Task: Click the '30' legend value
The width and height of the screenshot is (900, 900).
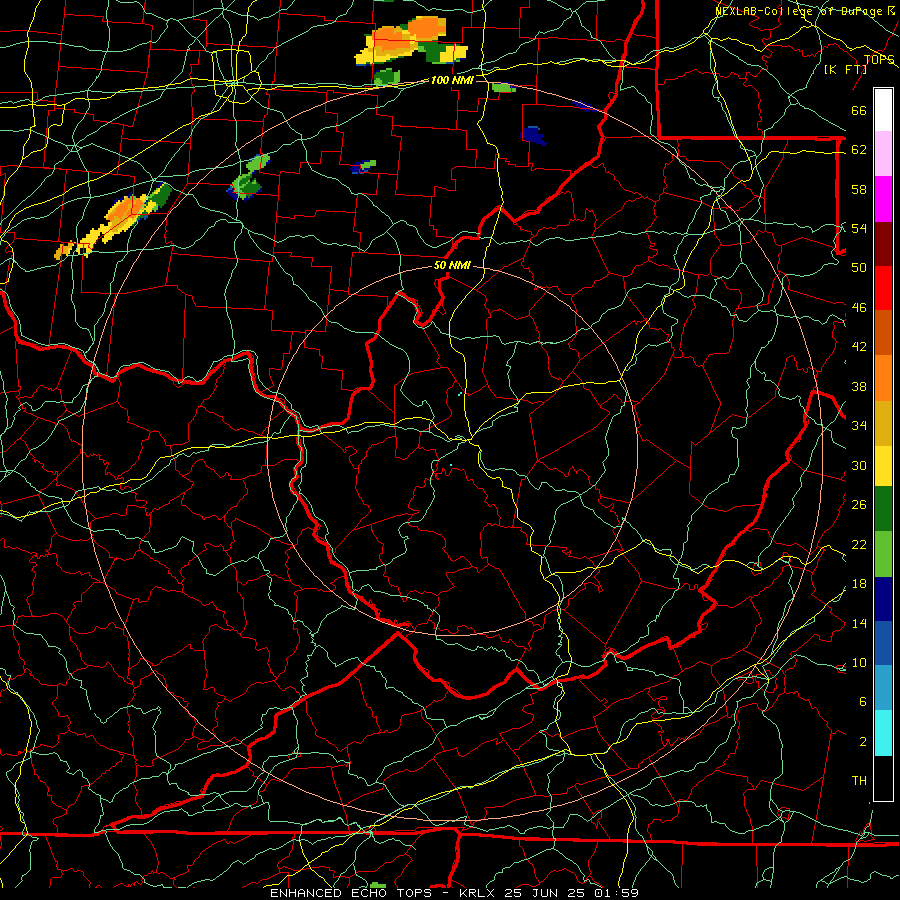Action: 859,465
